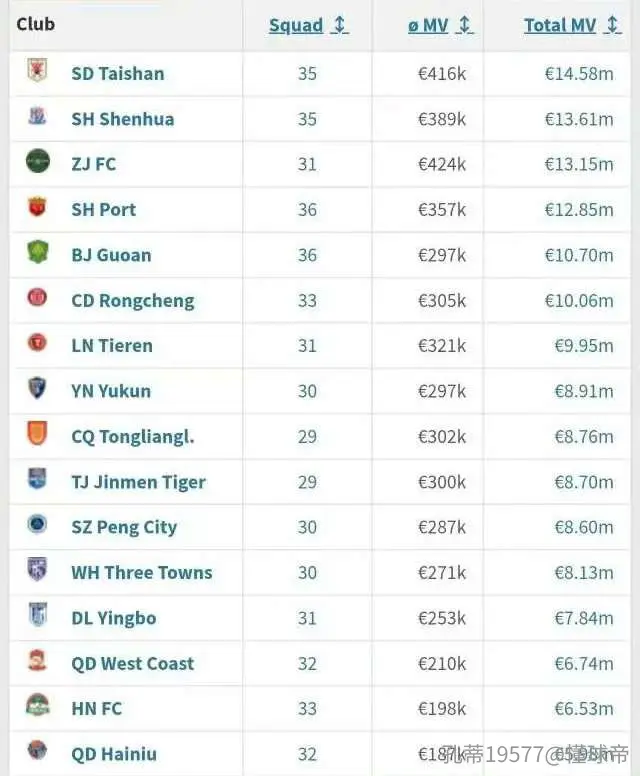Sort table by Squad column header
Viewport: 640px width, 776px height.
296,25
